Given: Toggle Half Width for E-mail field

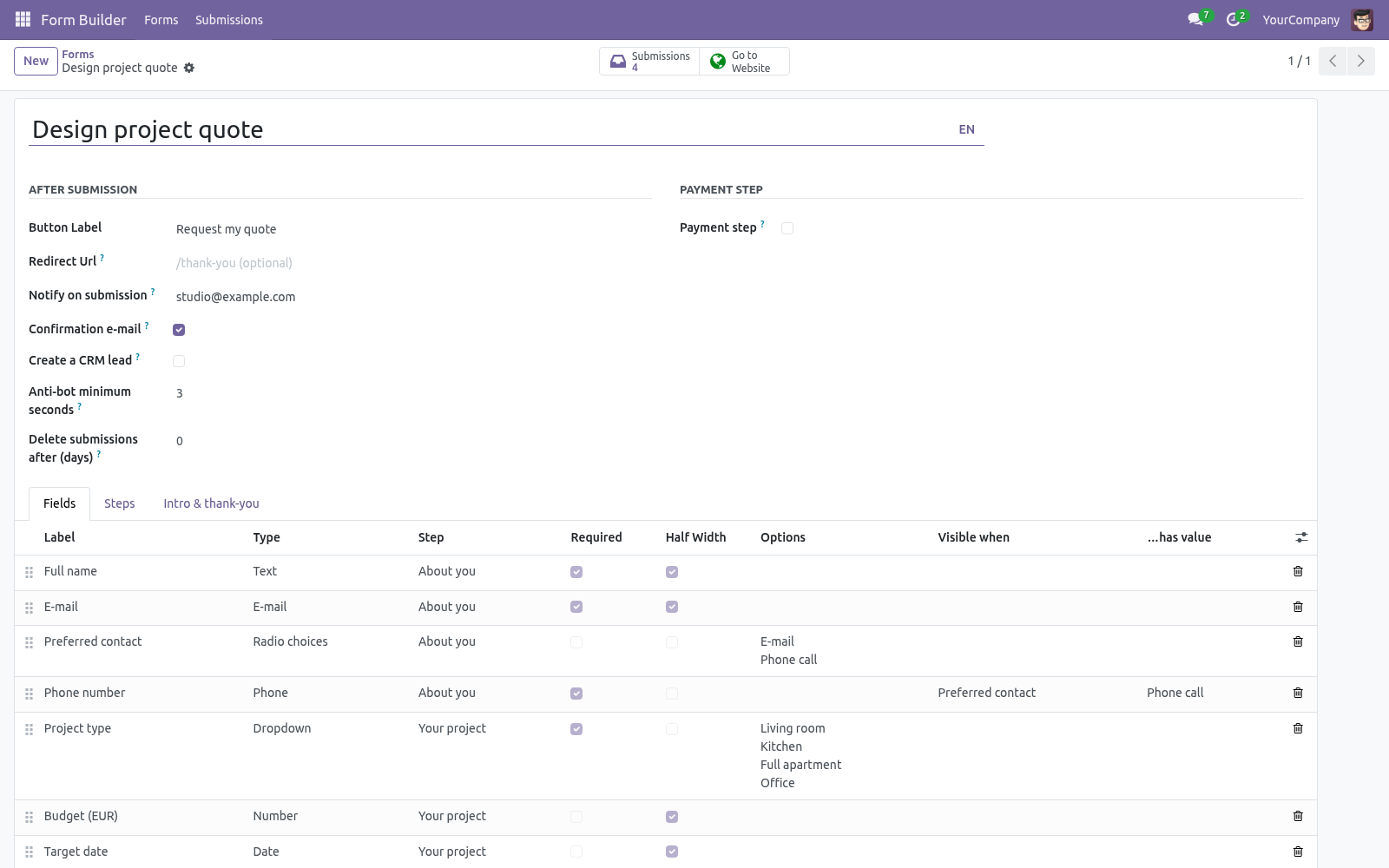Looking at the screenshot, I should 672,607.
